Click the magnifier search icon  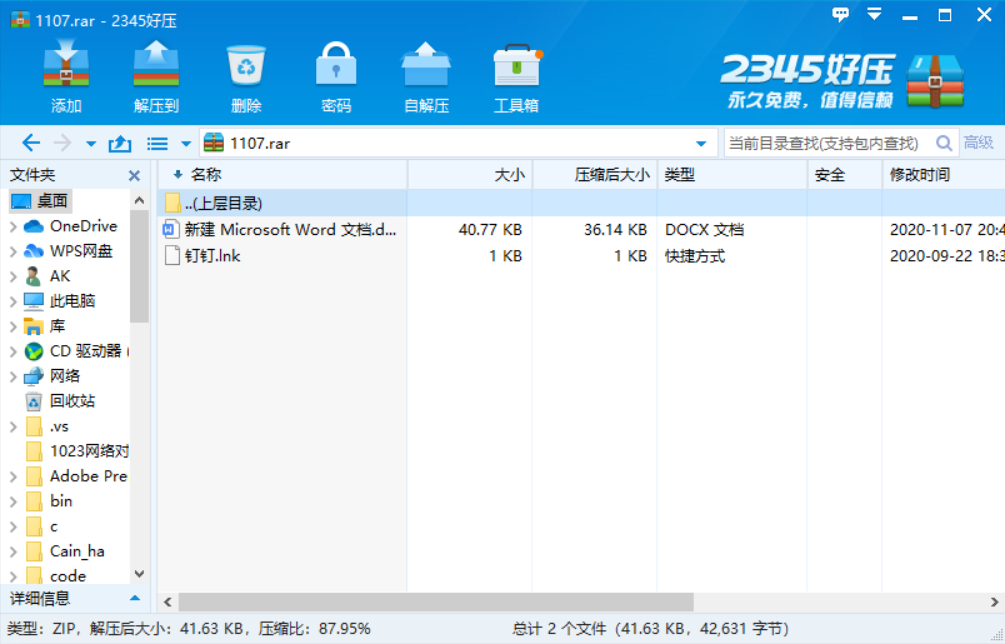943,143
